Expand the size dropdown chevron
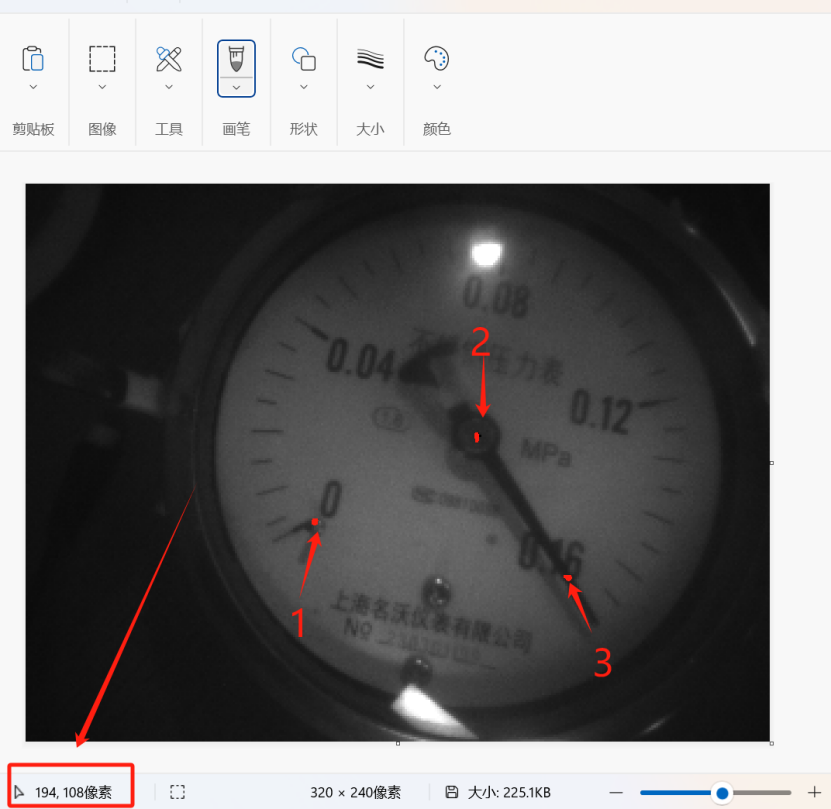Screen dimensions: 831x809 370,86
